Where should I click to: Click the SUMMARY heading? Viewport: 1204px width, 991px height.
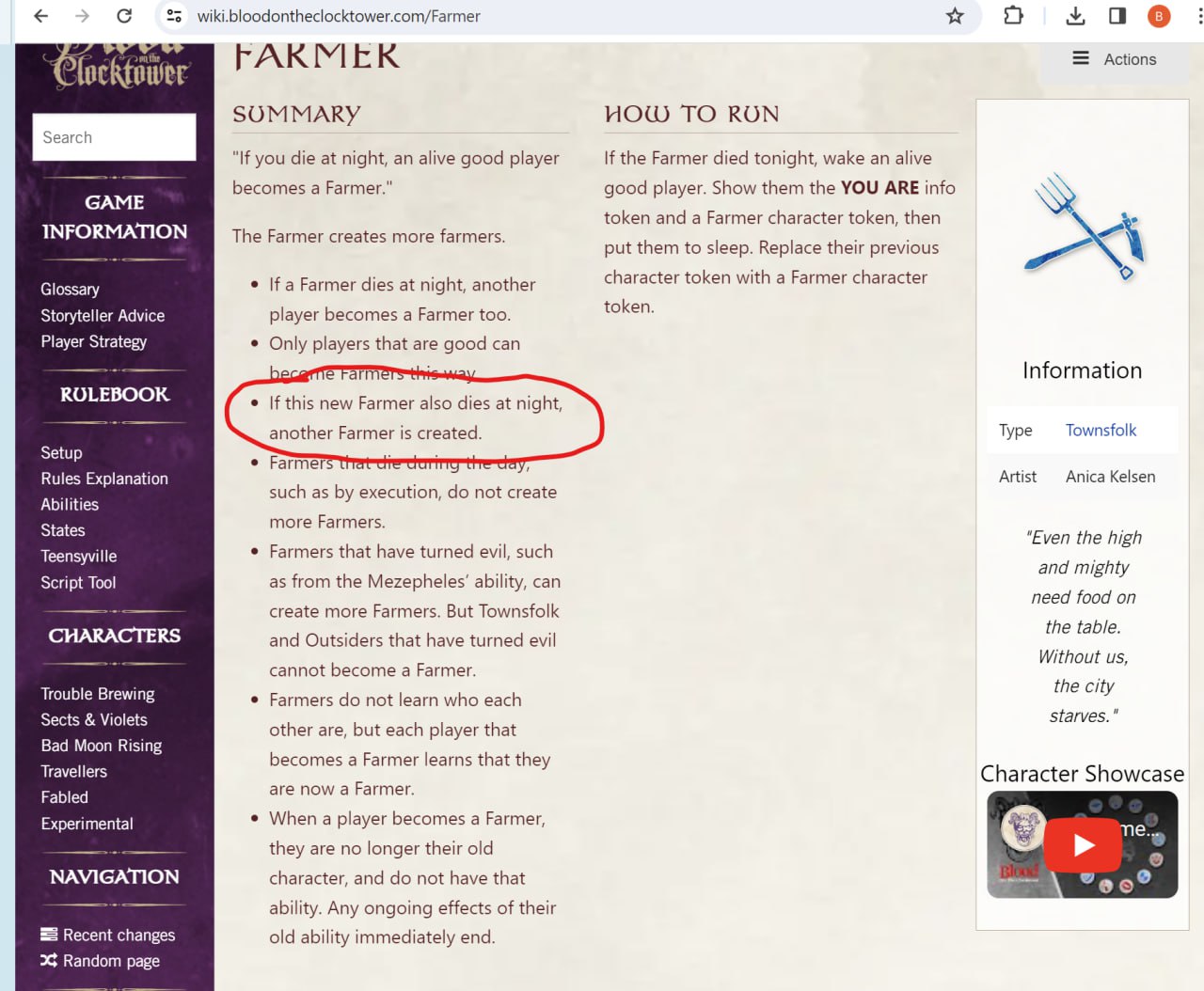[x=296, y=115]
